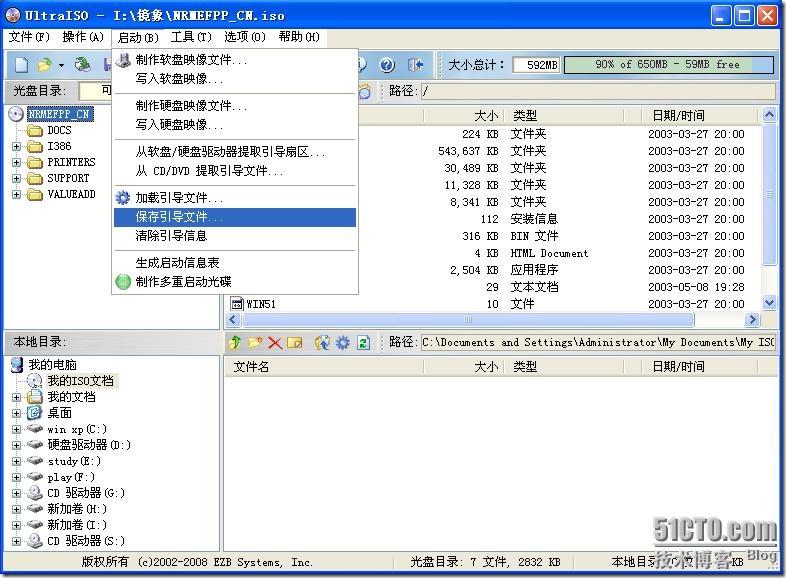The image size is (786, 578).
Task: Click the red X delete icon
Action: point(275,343)
